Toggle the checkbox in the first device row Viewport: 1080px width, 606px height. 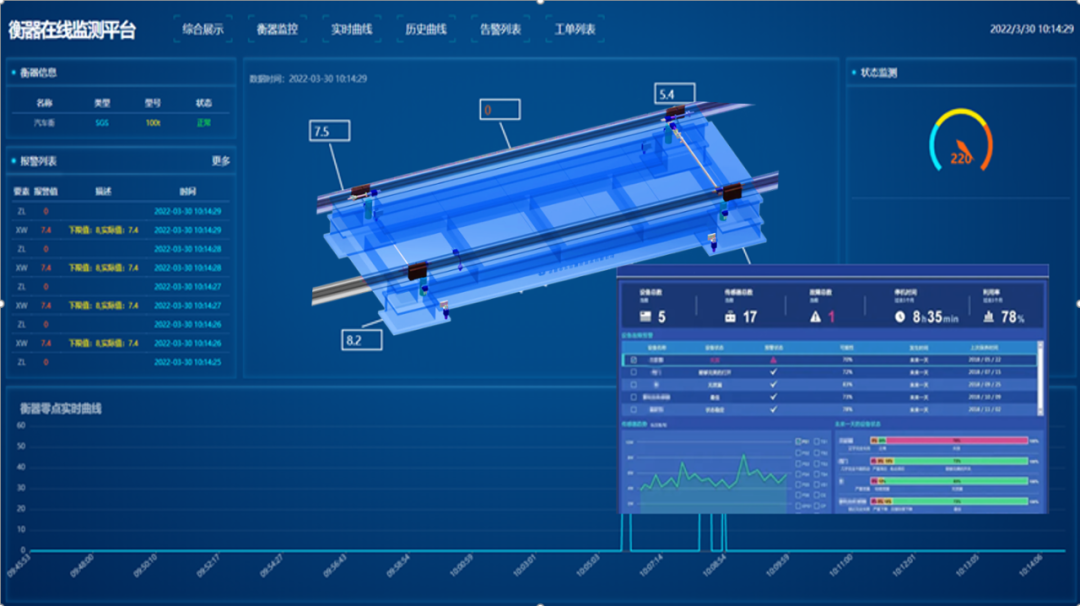[x=633, y=359]
